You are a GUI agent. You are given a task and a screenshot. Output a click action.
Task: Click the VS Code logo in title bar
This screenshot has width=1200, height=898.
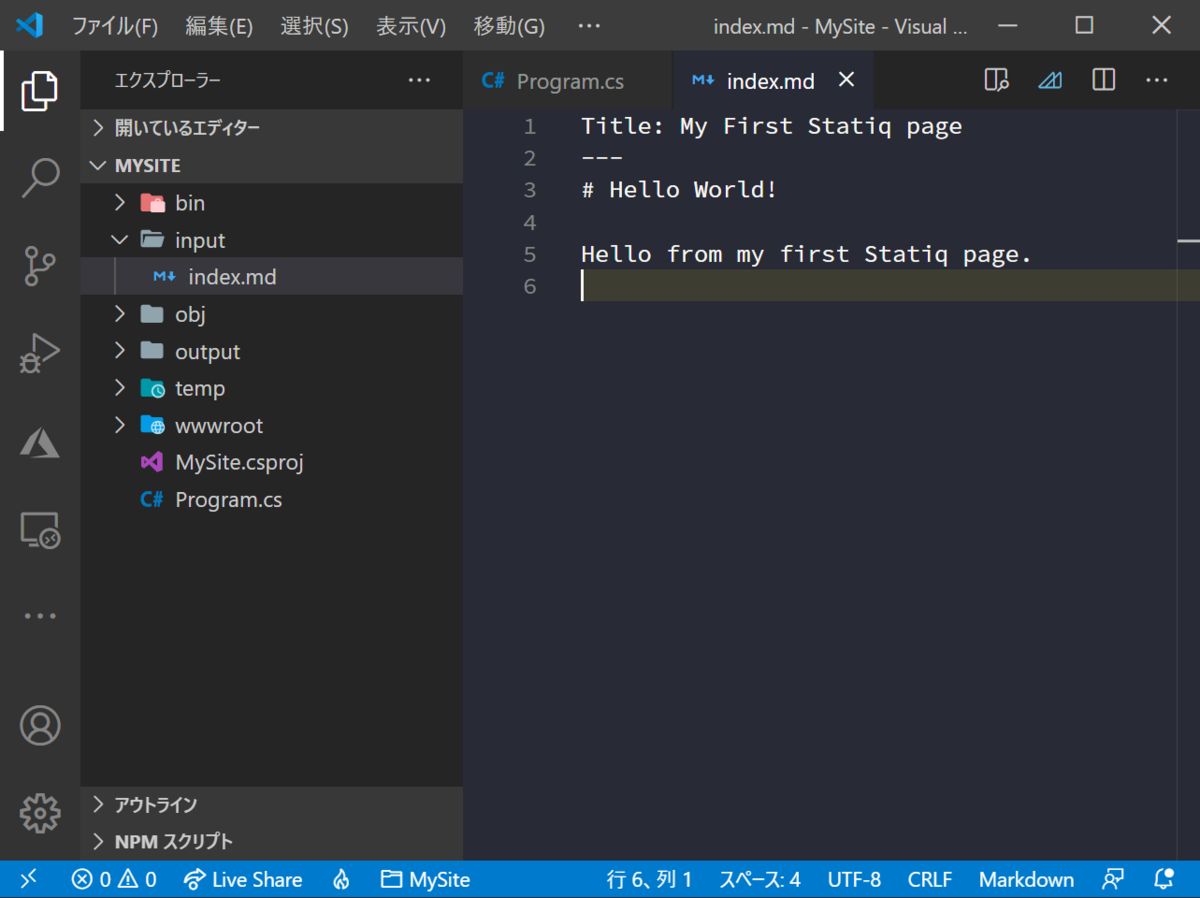(x=30, y=26)
